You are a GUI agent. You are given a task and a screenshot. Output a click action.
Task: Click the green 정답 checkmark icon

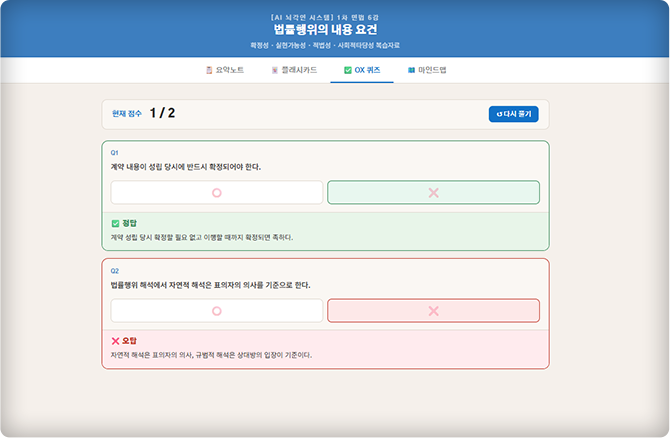point(115,223)
